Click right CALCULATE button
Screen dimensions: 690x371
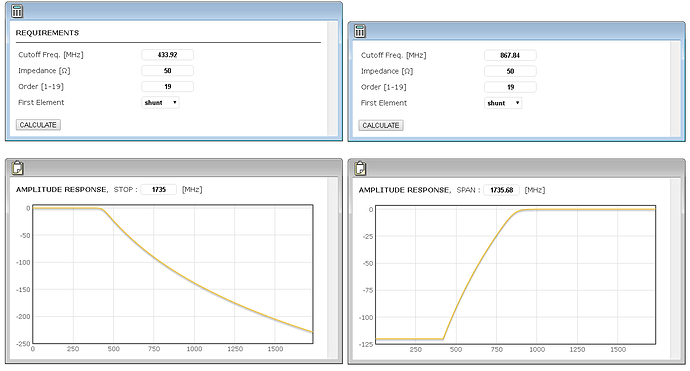tap(381, 125)
